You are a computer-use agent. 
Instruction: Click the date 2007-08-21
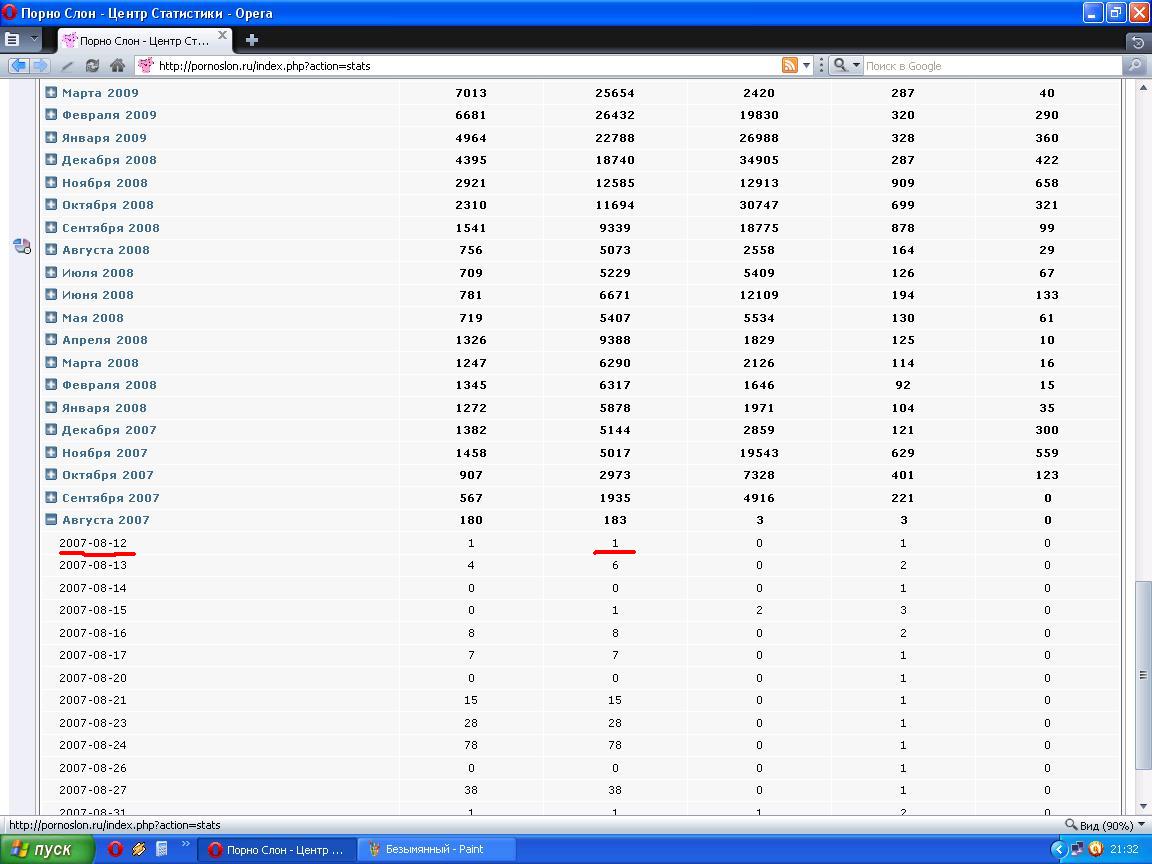pyautogui.click(x=93, y=700)
